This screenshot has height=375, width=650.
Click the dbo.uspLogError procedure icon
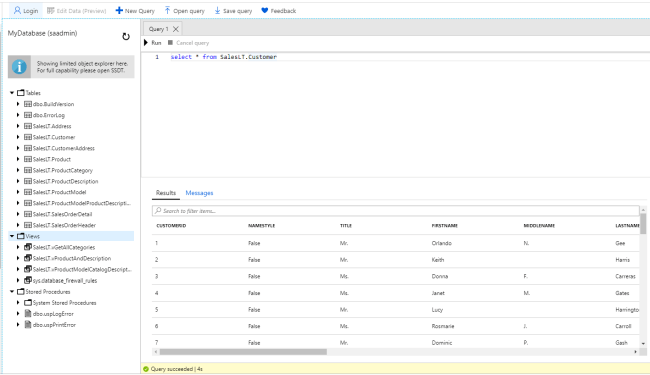click(x=28, y=314)
